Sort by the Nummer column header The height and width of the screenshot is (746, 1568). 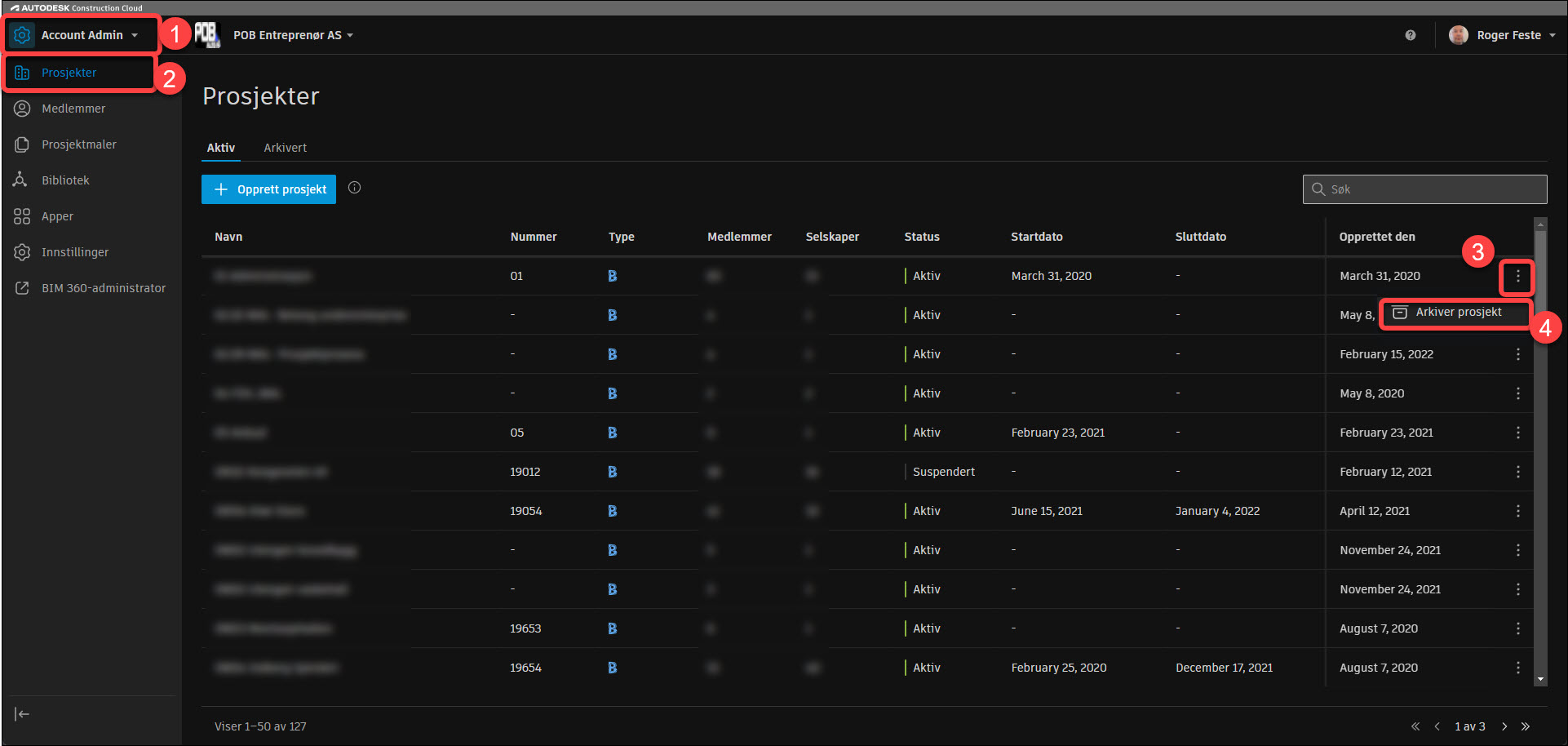(534, 237)
